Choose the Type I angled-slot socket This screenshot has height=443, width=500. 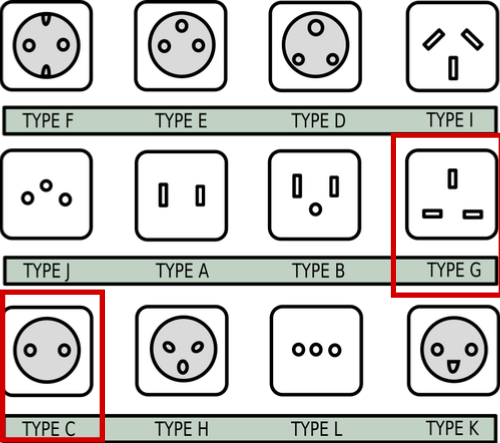pos(453,46)
